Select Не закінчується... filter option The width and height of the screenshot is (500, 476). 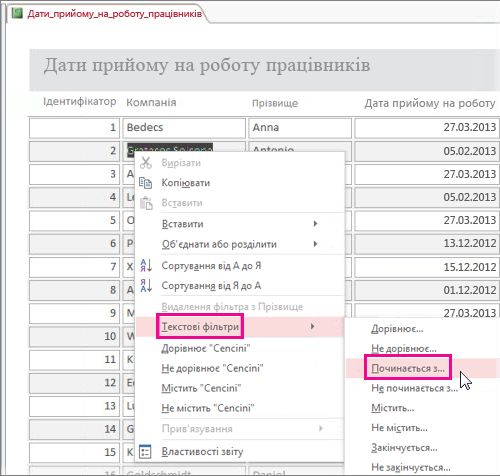click(411, 467)
